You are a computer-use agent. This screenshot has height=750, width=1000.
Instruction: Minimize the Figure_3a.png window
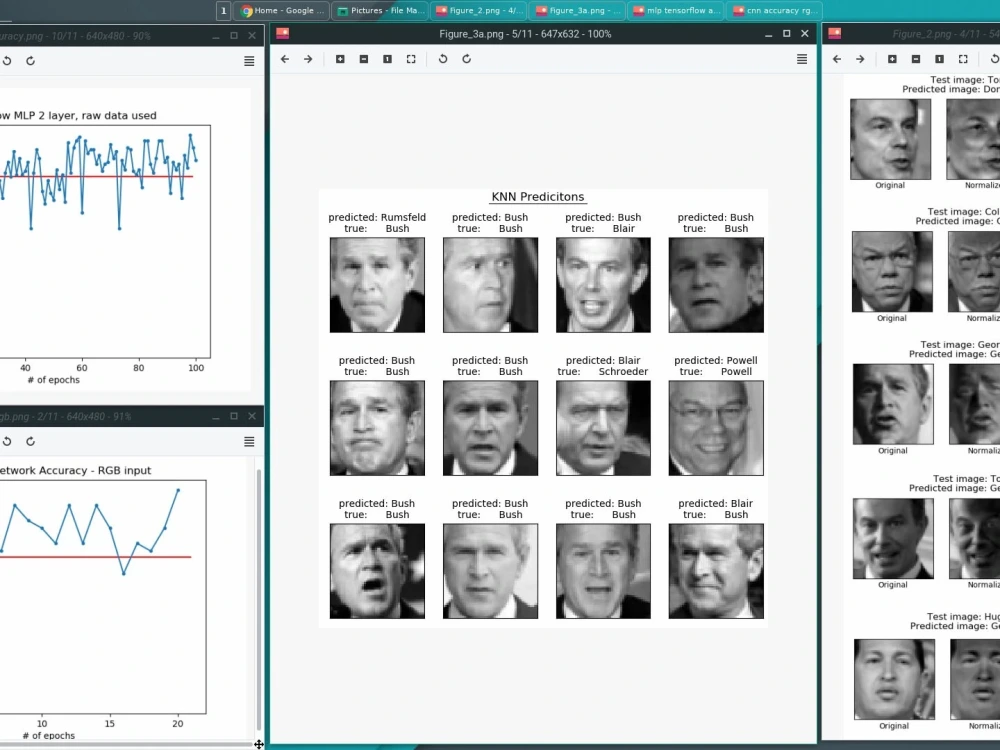(x=768, y=34)
